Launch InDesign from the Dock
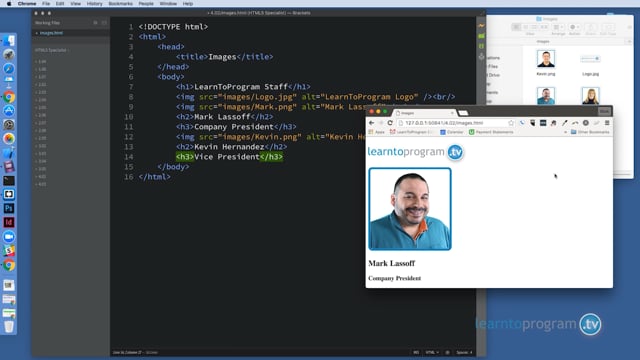 click(x=9, y=222)
